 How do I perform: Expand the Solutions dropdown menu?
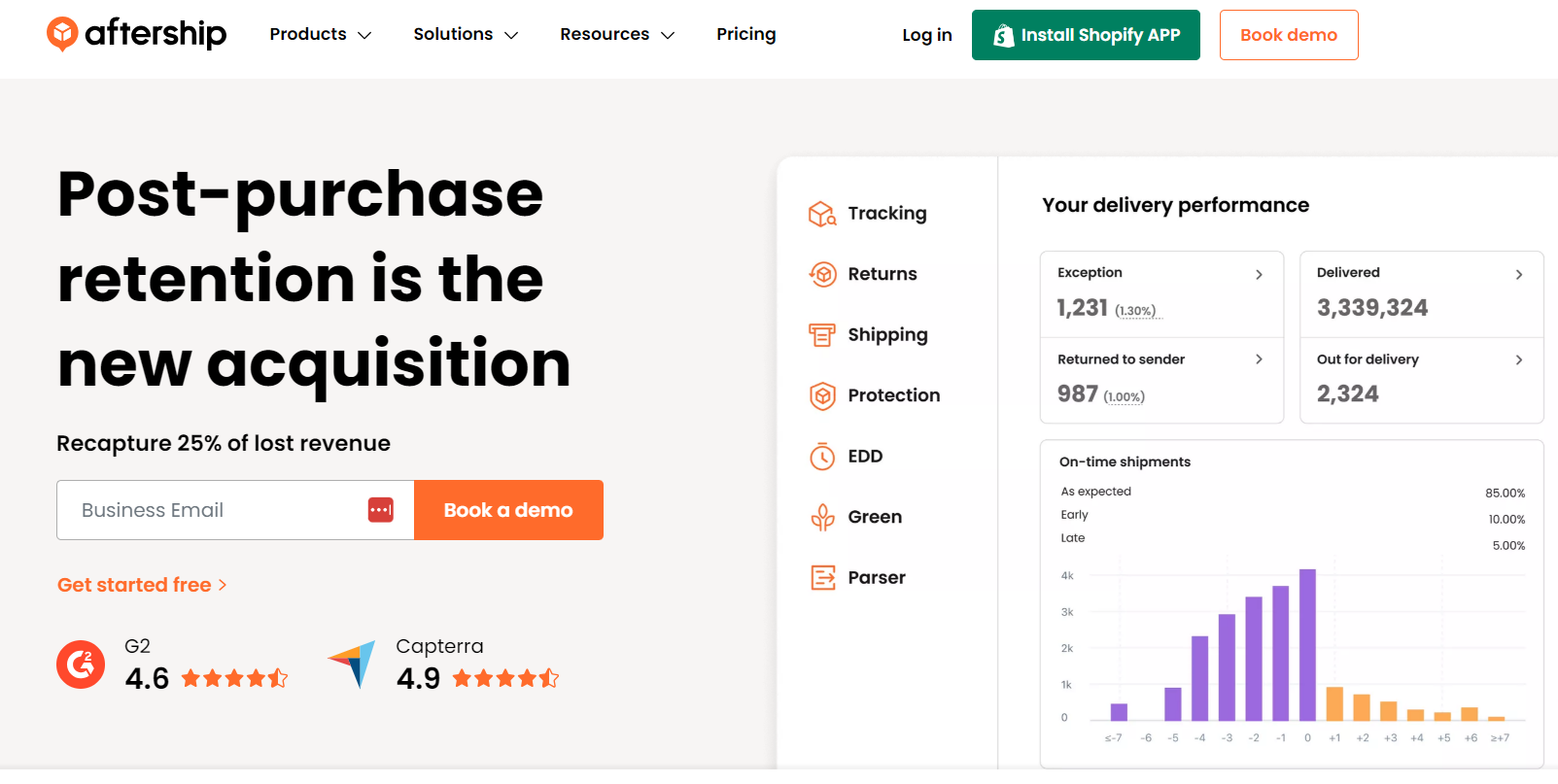466,35
